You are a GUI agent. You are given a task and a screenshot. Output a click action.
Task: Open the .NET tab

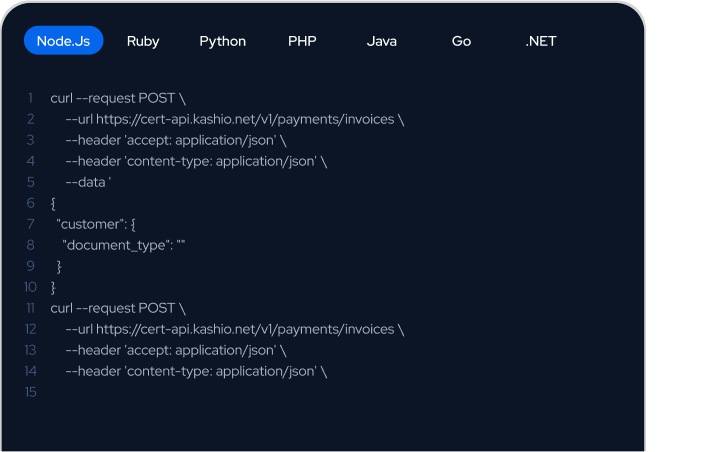[541, 41]
